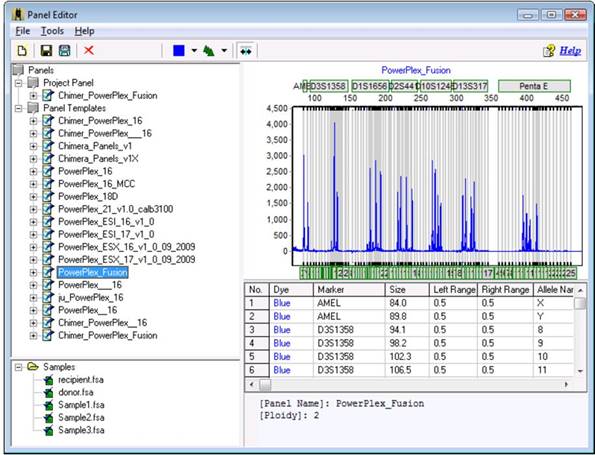Open the Help menu
The height and width of the screenshot is (455, 595).
[x=84, y=31]
